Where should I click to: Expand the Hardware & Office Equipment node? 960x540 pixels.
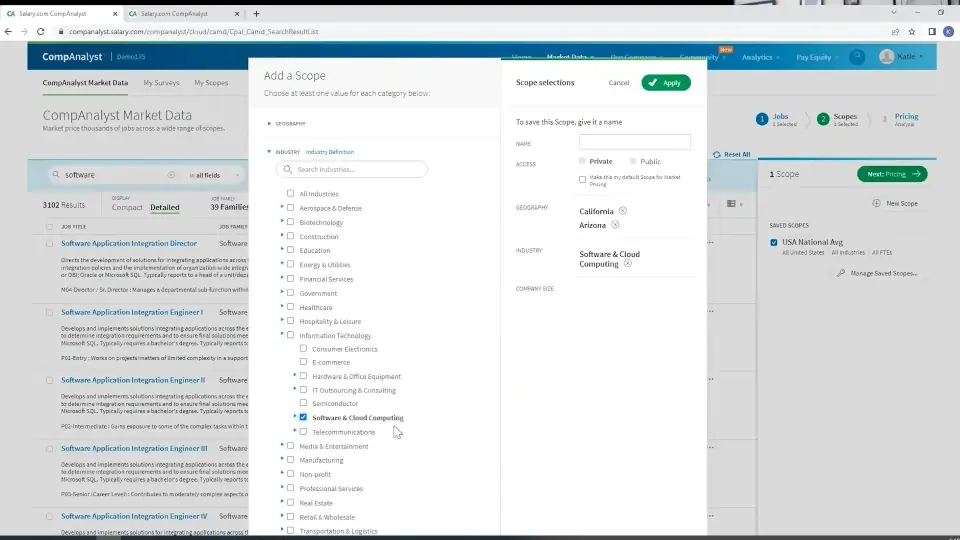(294, 375)
